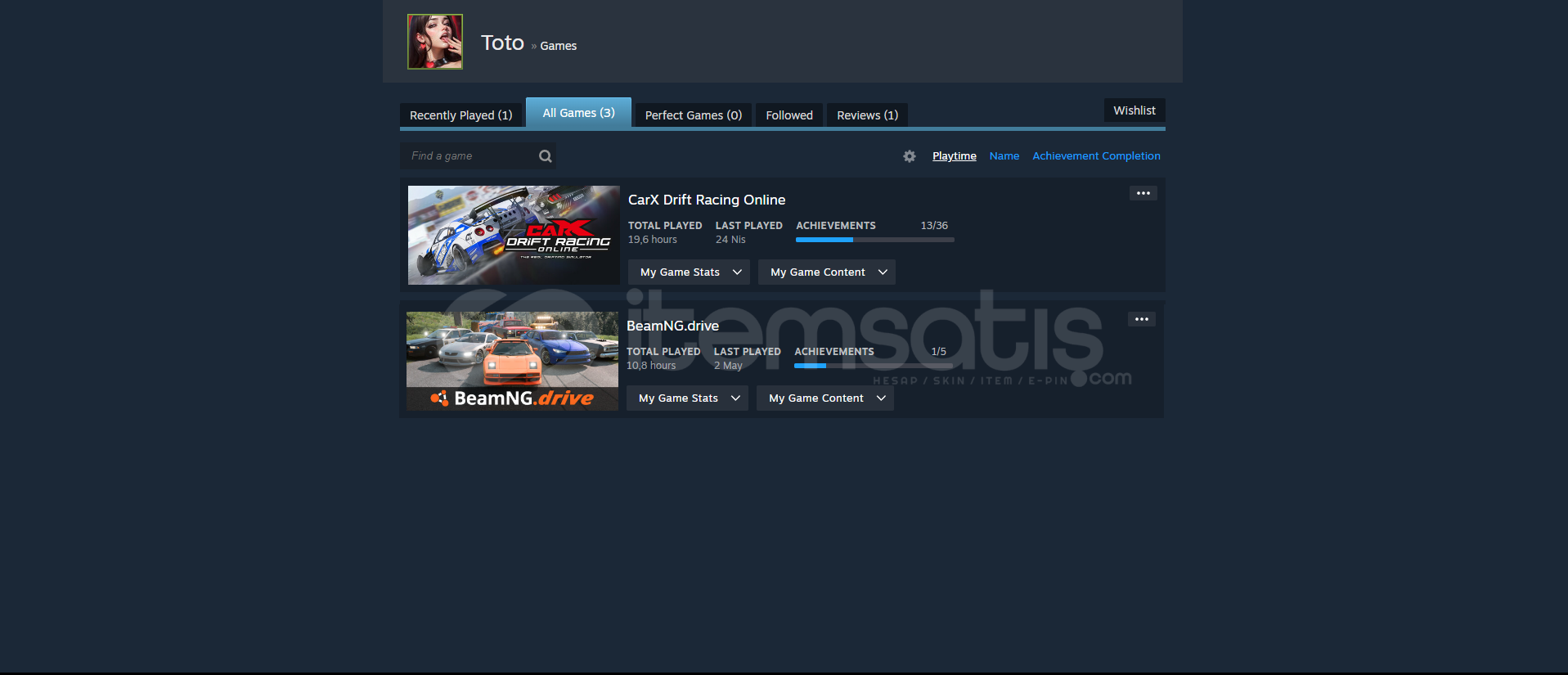This screenshot has height=675, width=1568.
Task: Select the All Games (3) tab
Action: coord(579,113)
